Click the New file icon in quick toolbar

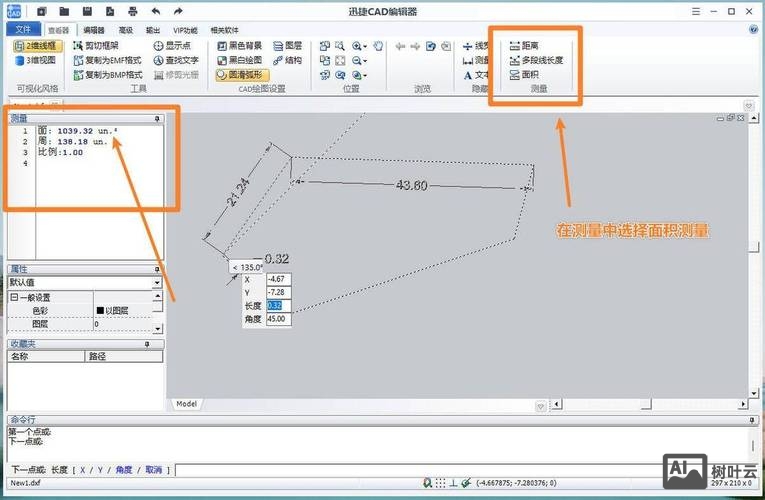click(x=41, y=11)
